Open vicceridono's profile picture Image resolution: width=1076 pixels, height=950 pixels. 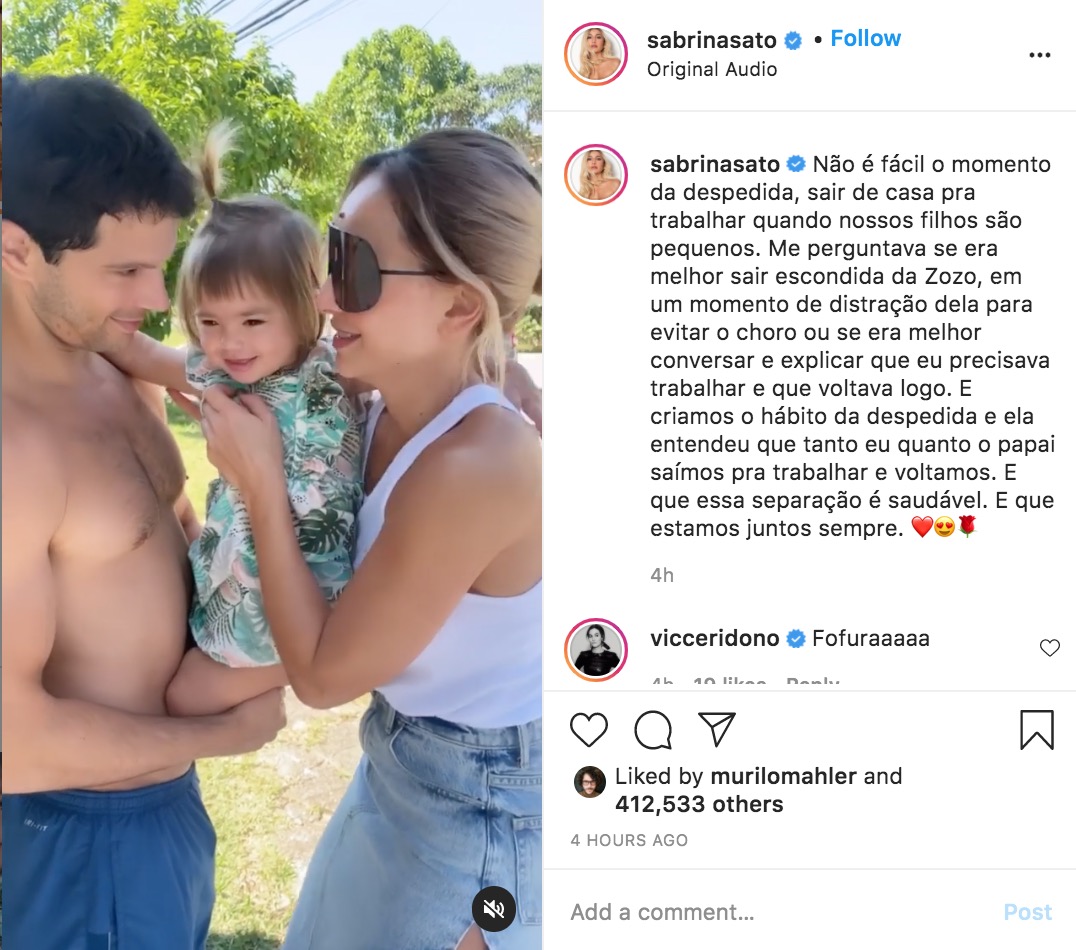(596, 649)
